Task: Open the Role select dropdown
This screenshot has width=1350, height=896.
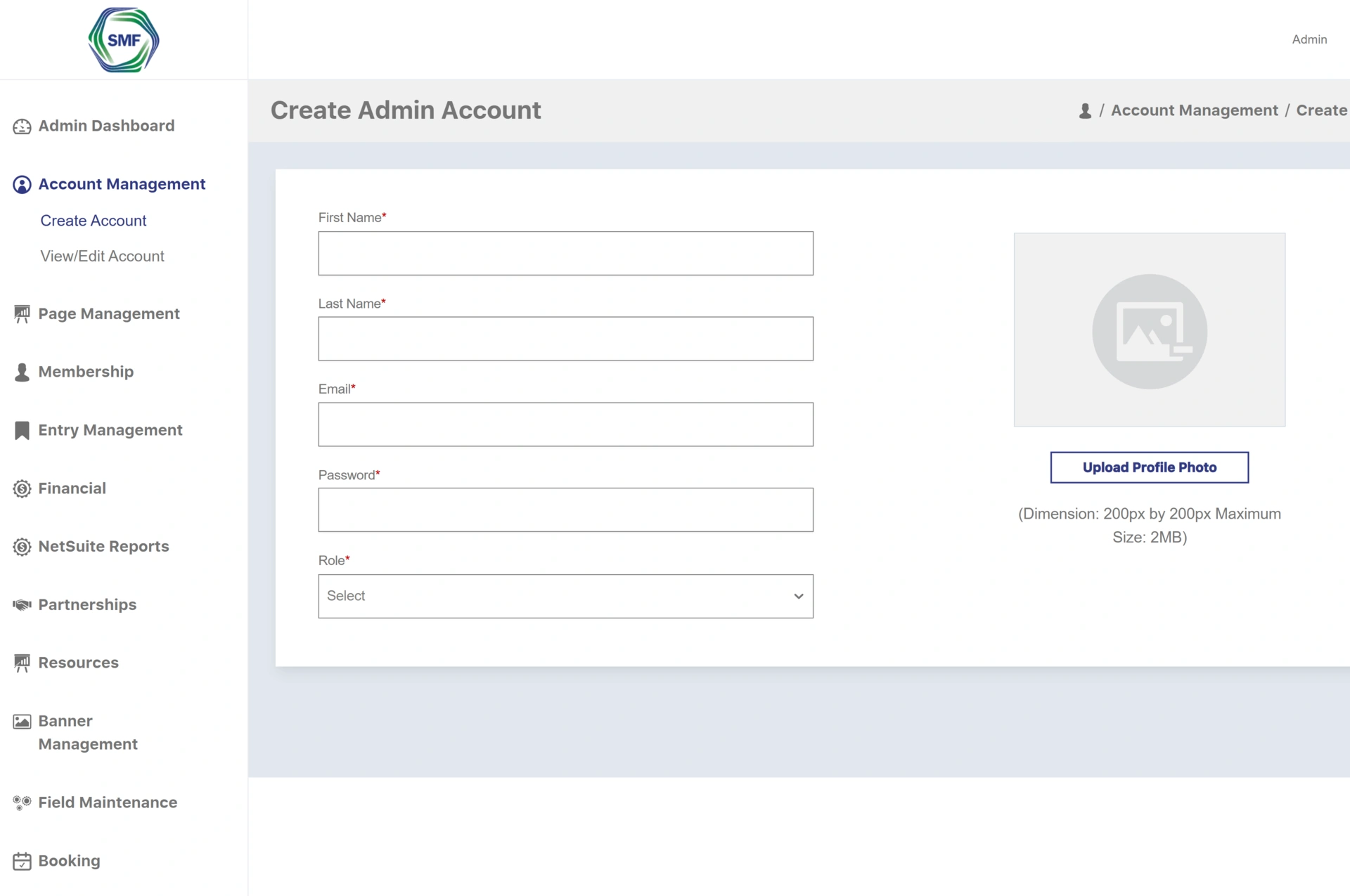Action: tap(565, 597)
